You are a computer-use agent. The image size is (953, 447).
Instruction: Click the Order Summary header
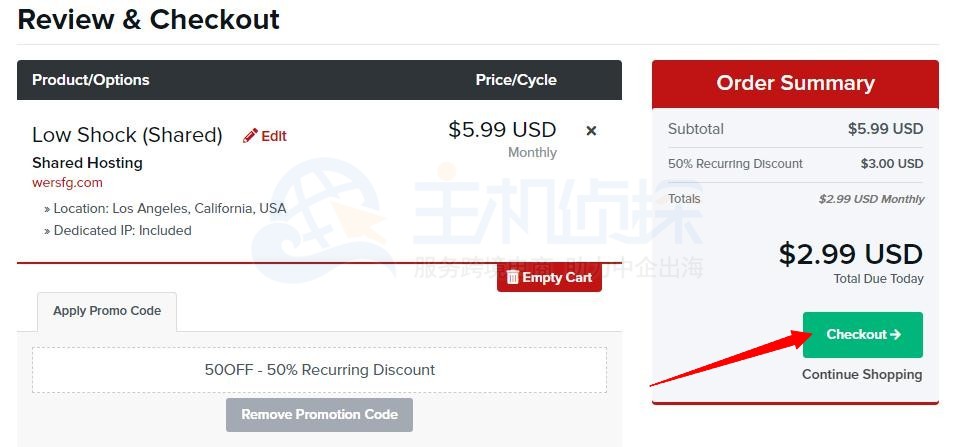coord(795,84)
